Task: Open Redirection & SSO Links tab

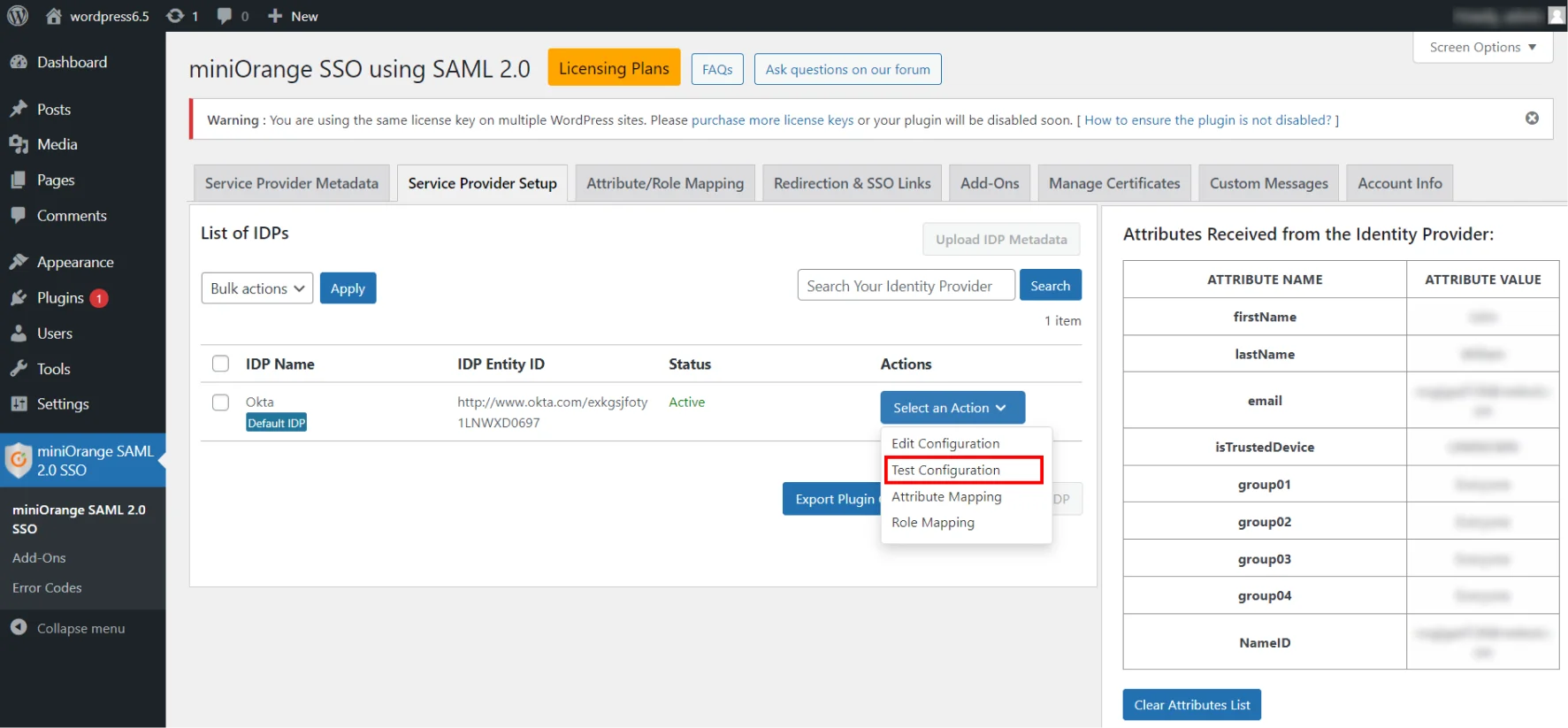Action: [x=853, y=183]
